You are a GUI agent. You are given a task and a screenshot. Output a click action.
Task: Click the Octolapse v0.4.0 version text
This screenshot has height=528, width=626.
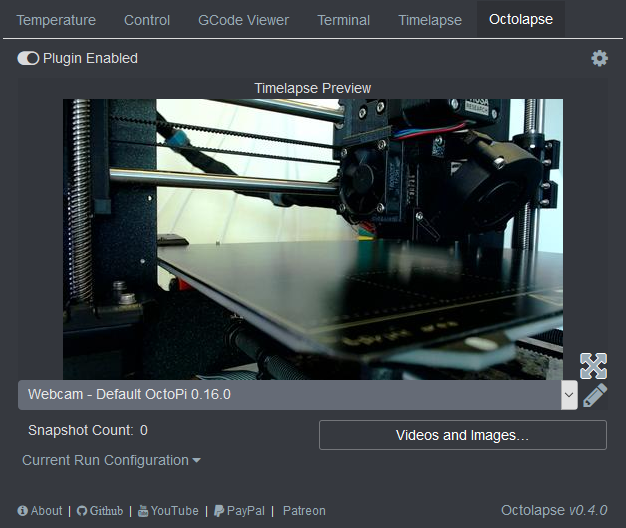tap(554, 510)
